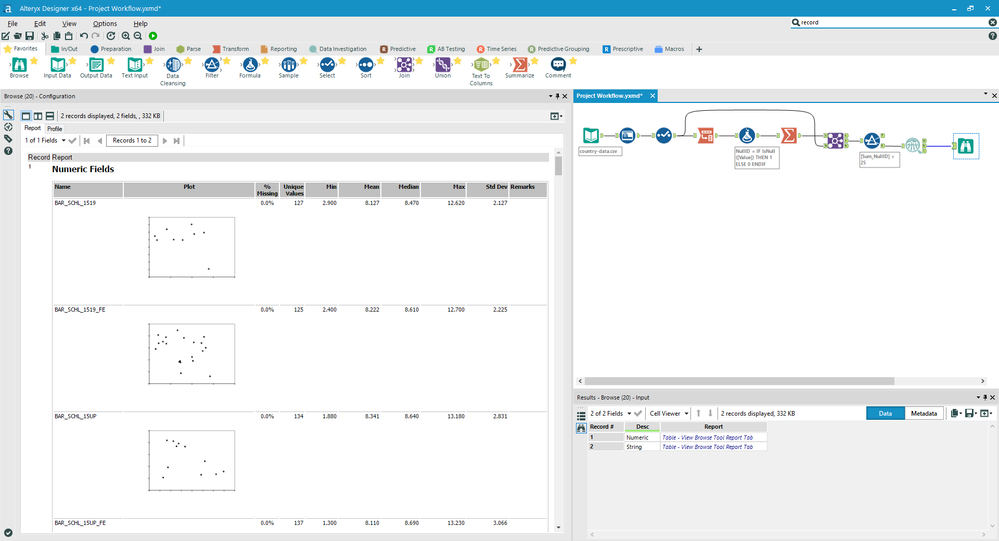Viewport: 999px width, 541px height.
Task: Toggle the side-by-side split view layout
Action: click(x=38, y=116)
